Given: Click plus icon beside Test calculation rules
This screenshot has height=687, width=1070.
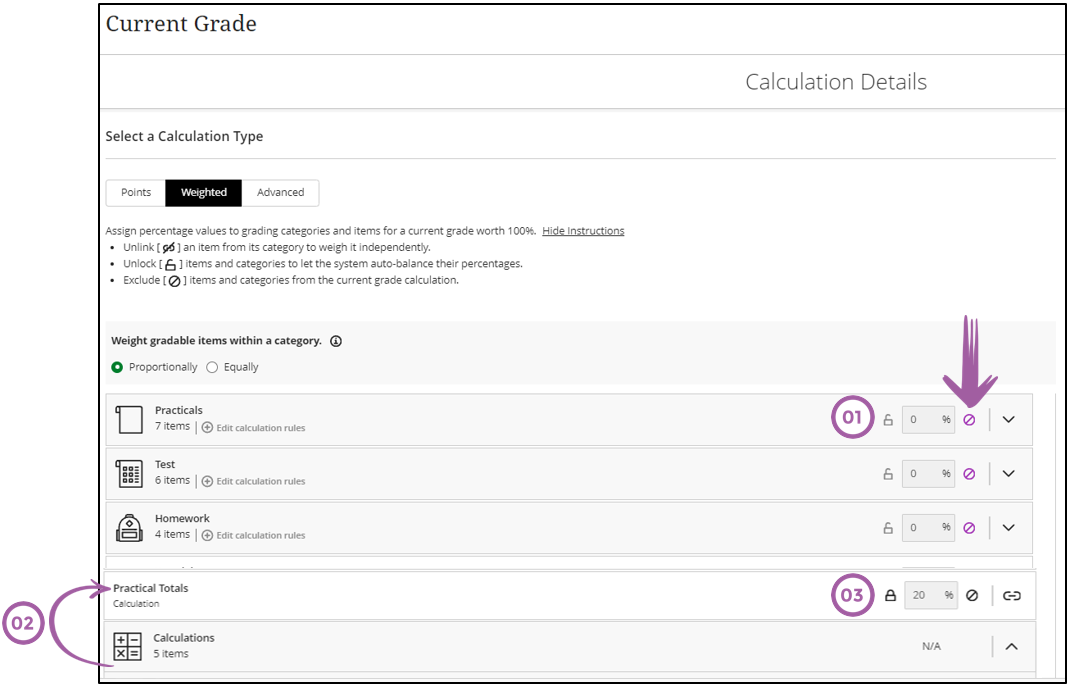Looking at the screenshot, I should pos(207,481).
